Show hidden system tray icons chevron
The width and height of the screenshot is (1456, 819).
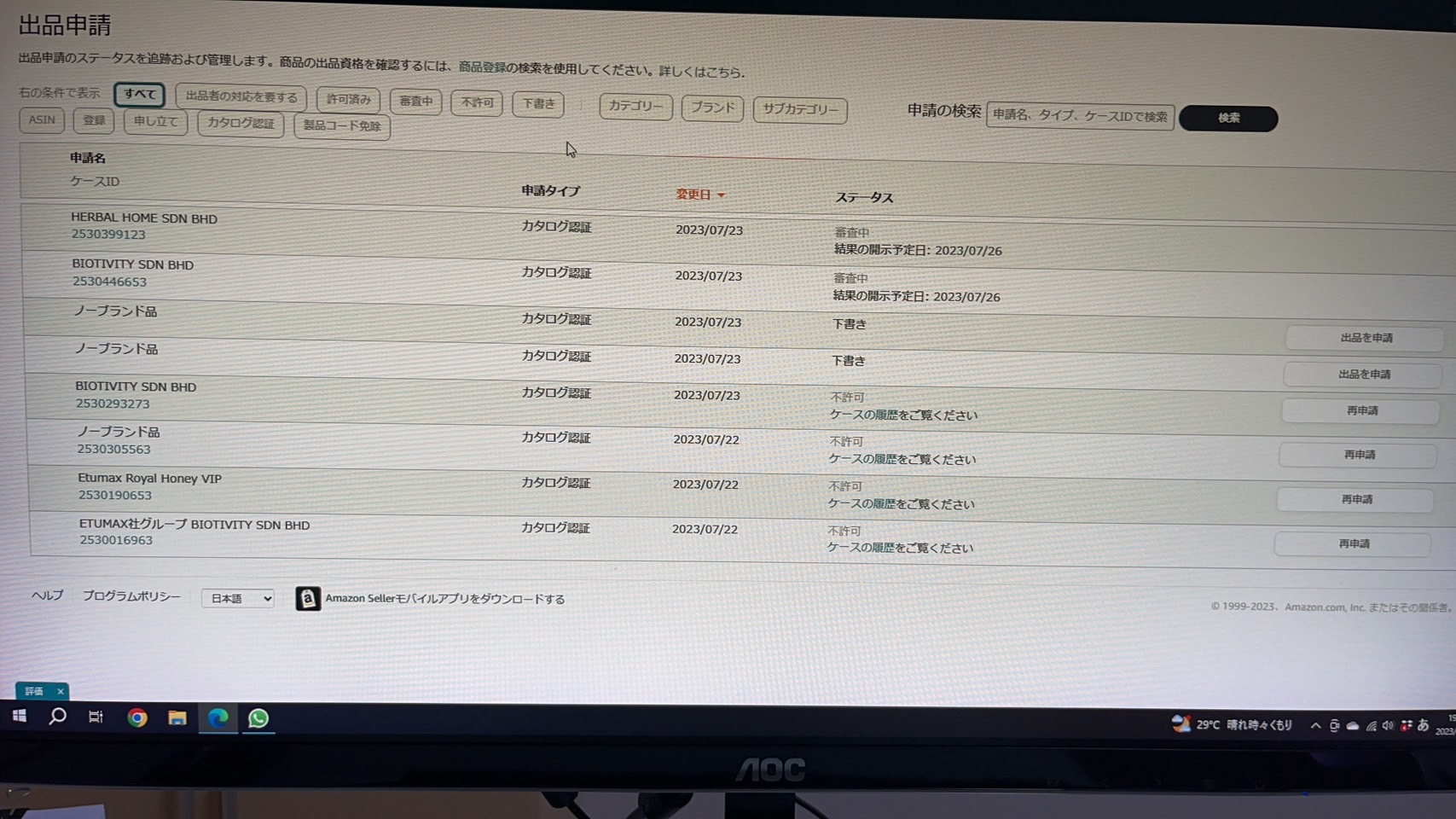click(1315, 726)
